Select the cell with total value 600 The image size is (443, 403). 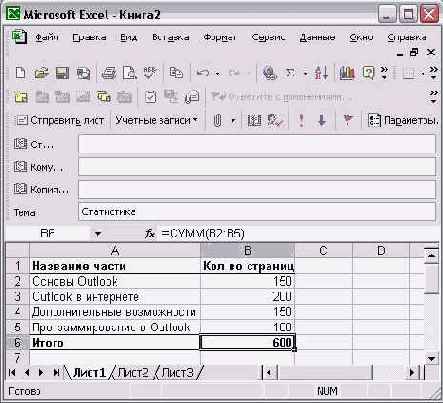247,342
